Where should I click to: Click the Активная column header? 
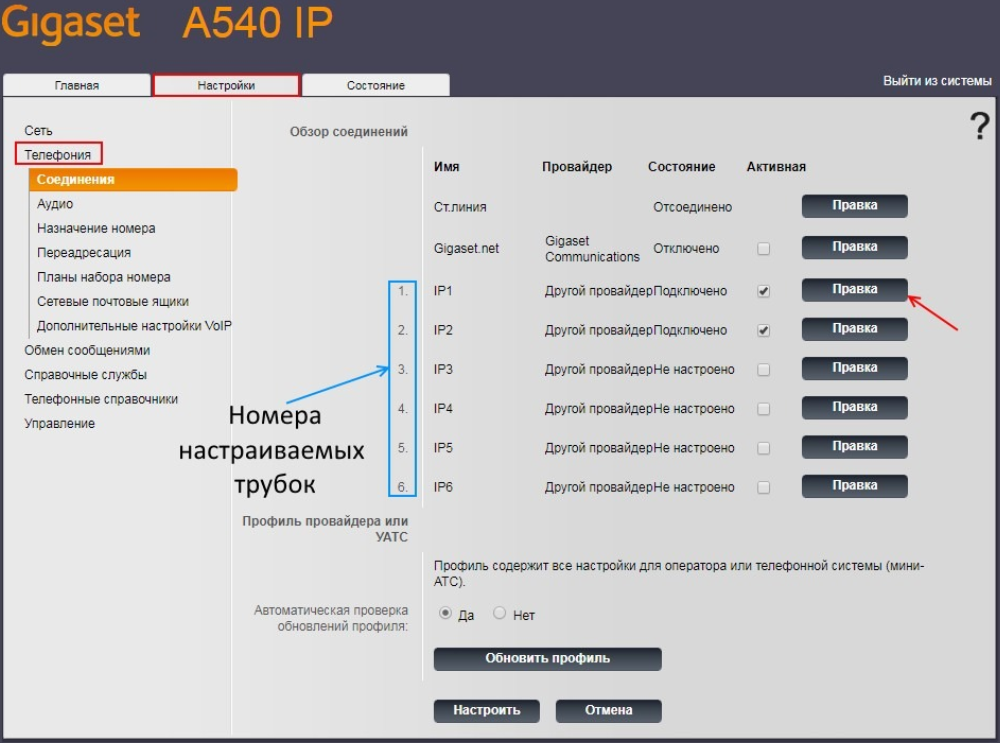coord(776,167)
